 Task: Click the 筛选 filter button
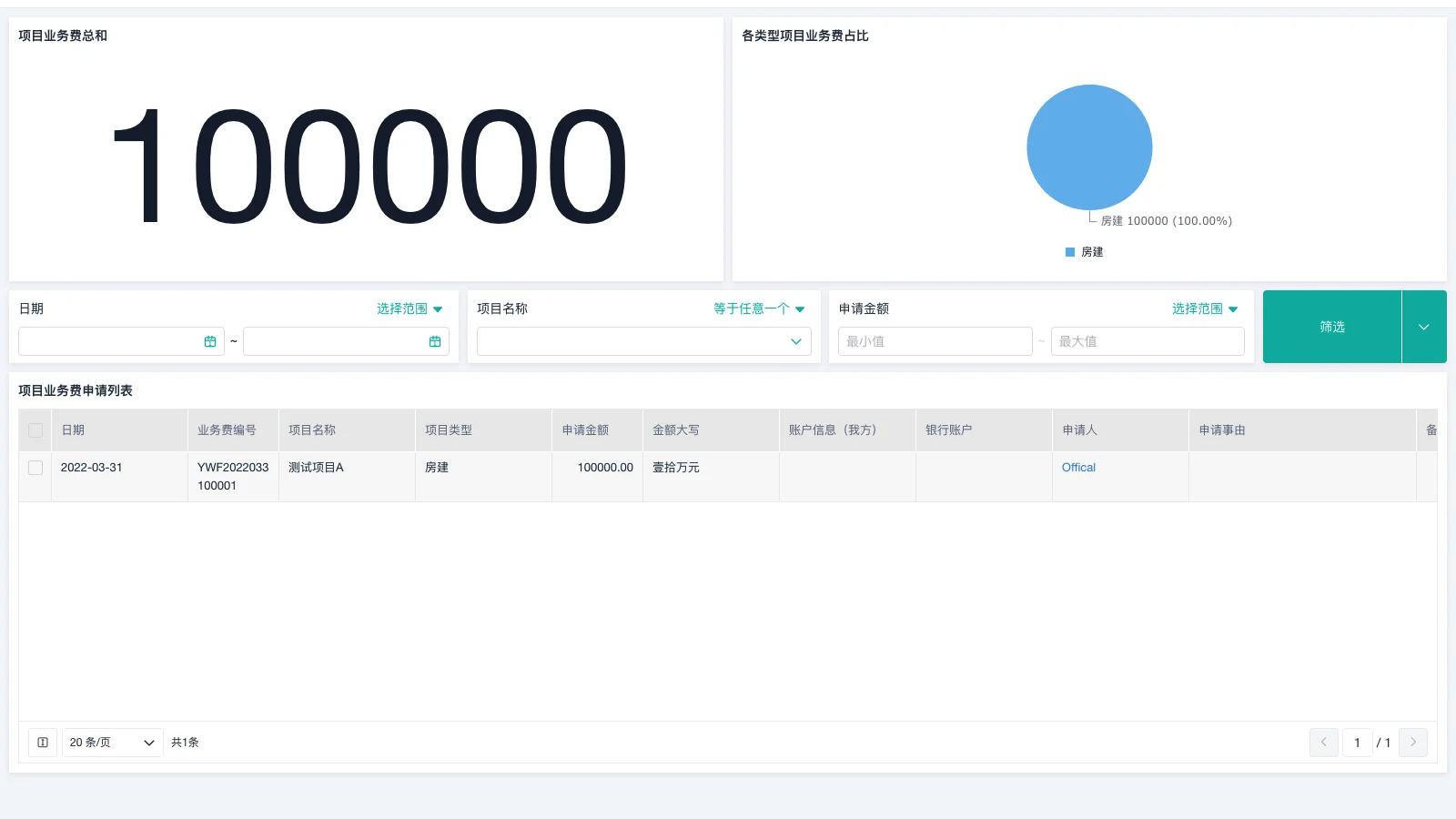point(1331,327)
